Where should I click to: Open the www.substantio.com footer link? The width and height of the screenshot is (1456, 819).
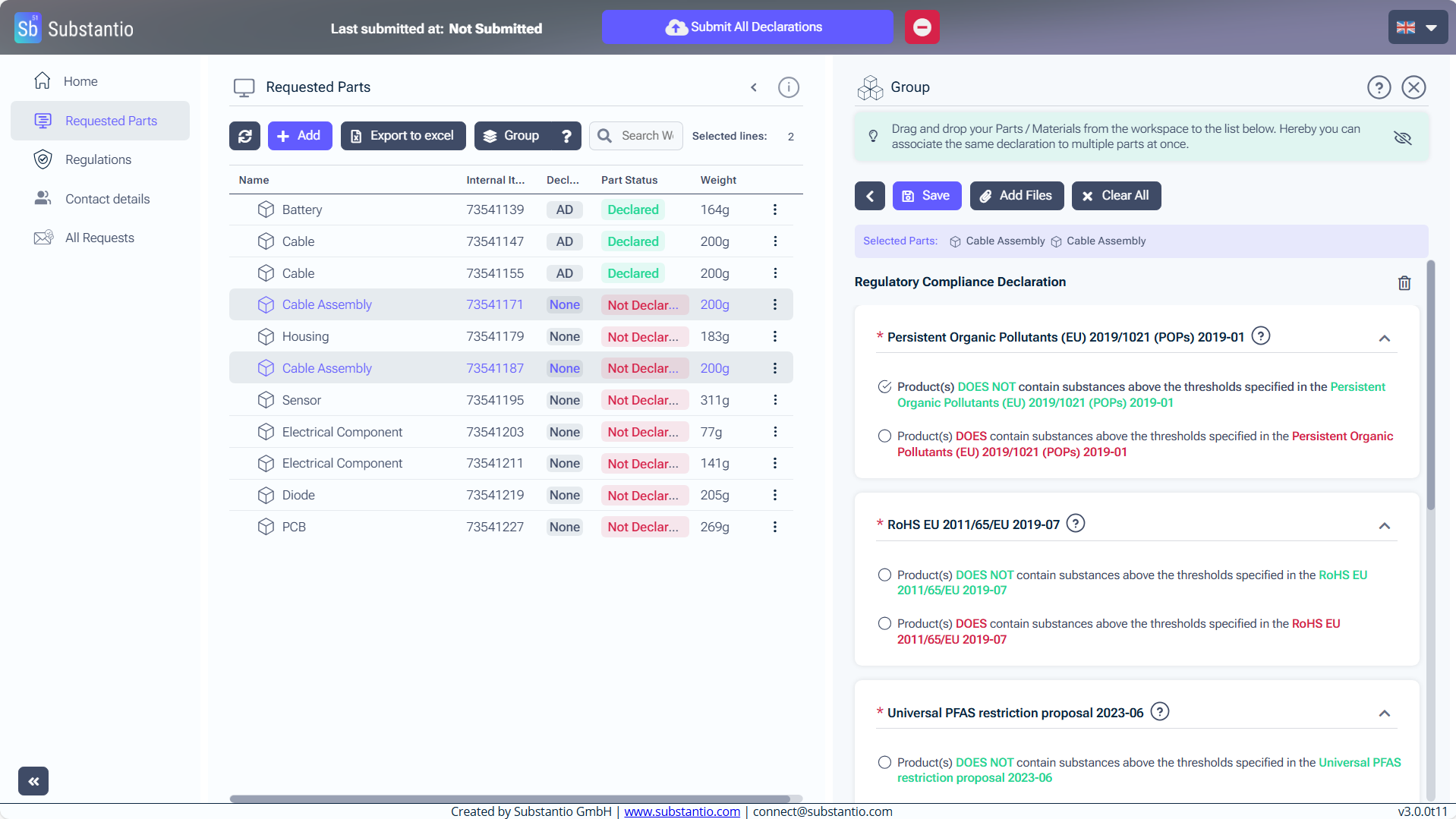pyautogui.click(x=682, y=811)
